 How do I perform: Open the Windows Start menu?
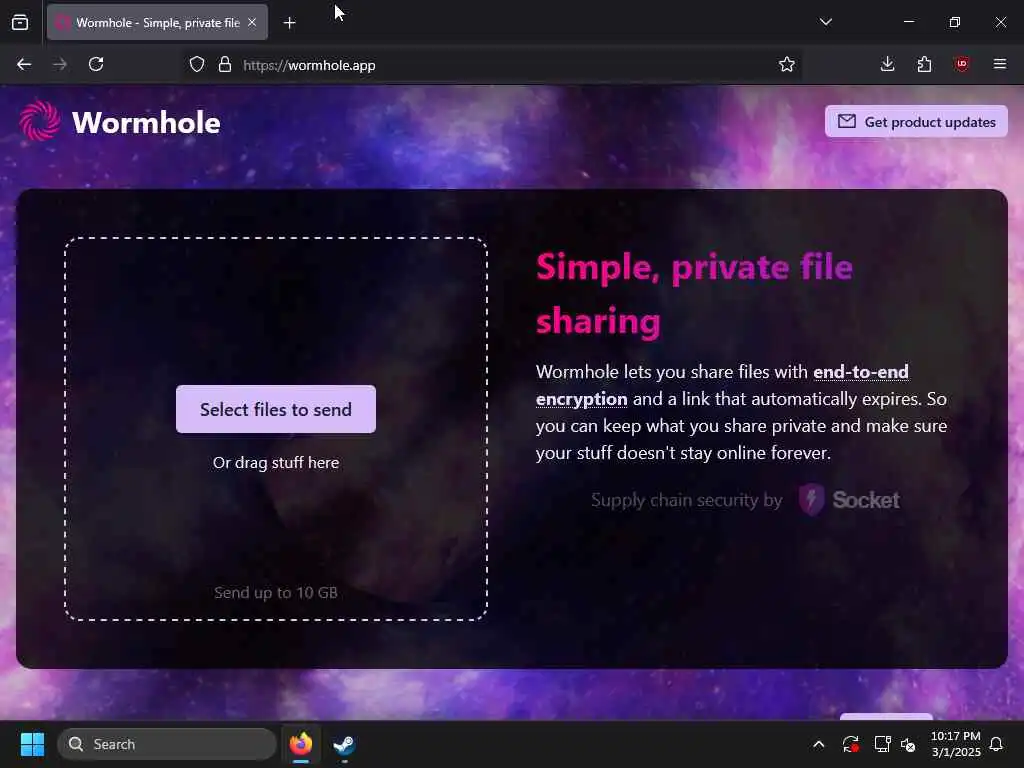point(32,744)
